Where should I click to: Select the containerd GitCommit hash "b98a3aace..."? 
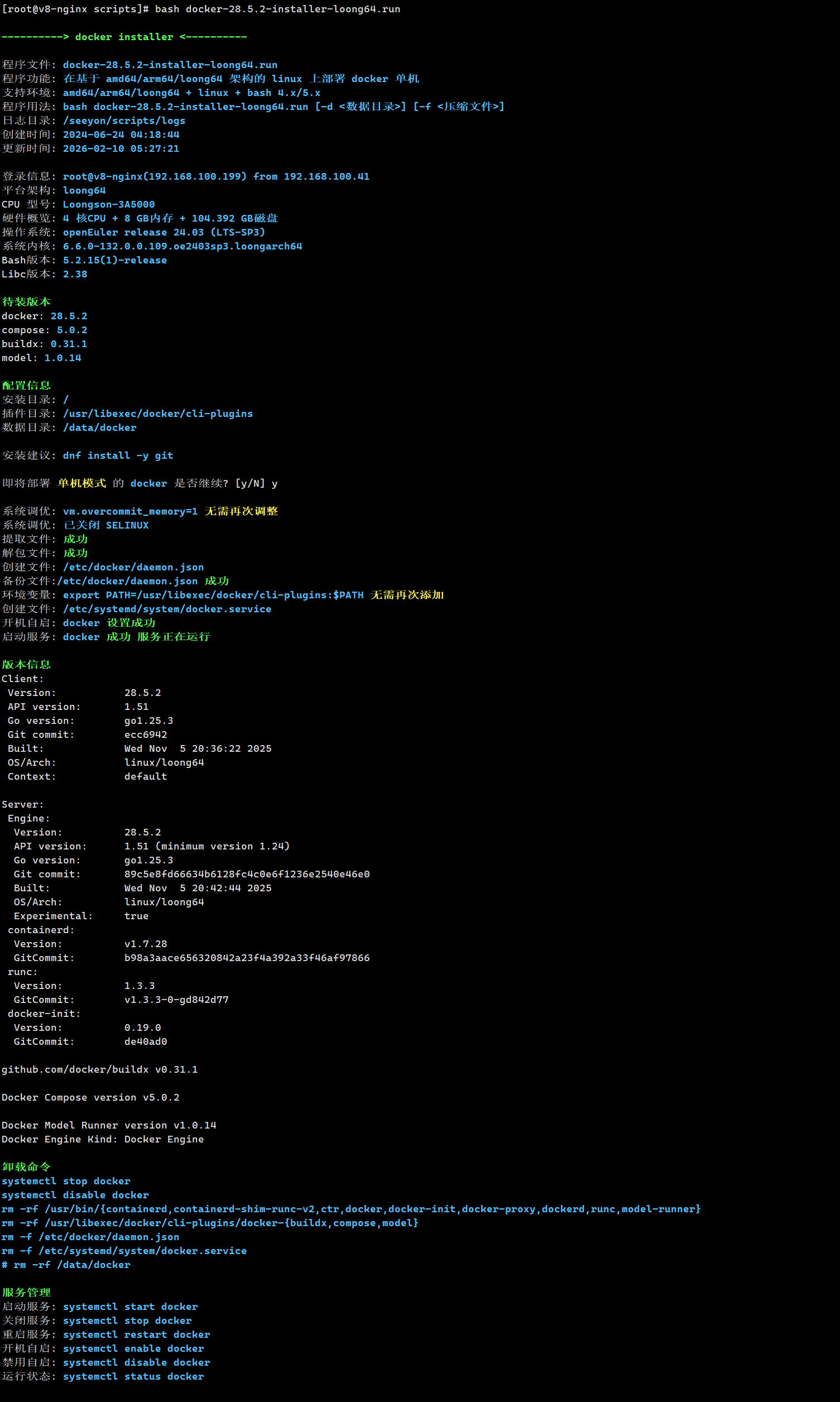247,958
